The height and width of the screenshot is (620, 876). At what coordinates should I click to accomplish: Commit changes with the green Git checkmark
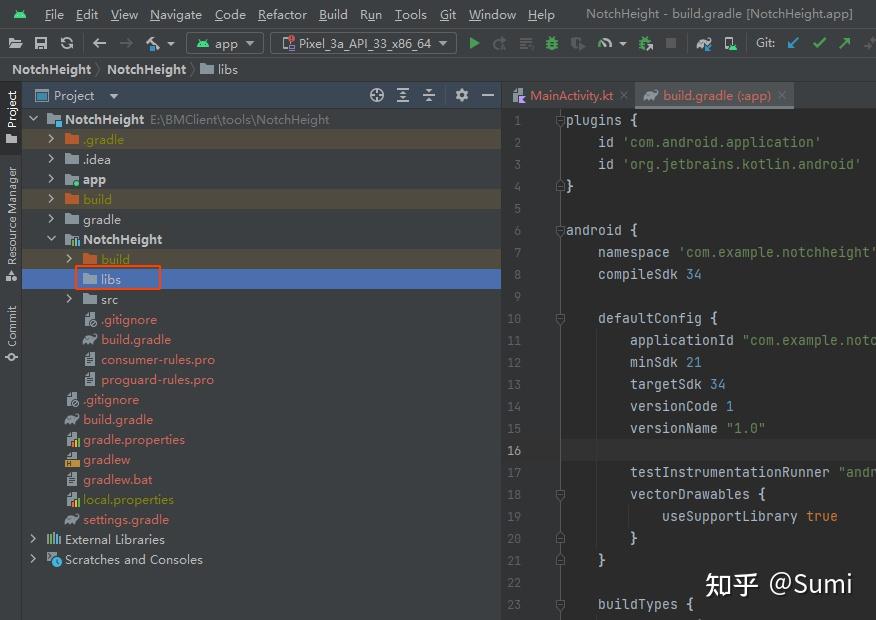point(818,43)
